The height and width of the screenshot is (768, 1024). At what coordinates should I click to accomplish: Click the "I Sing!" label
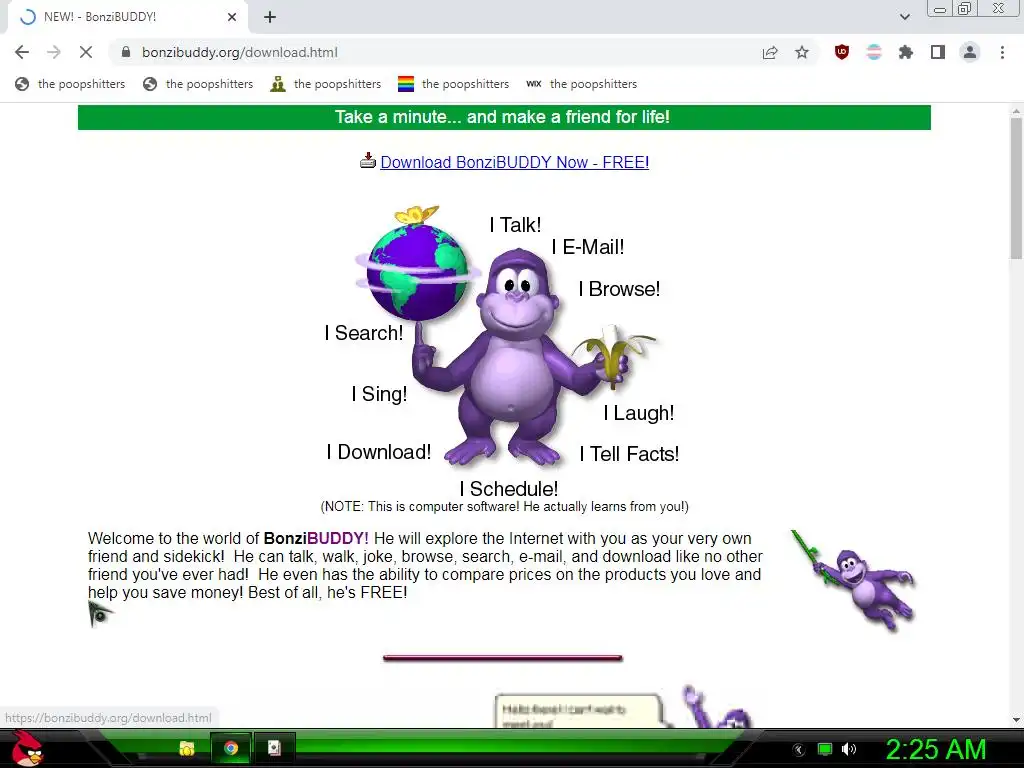coord(379,394)
